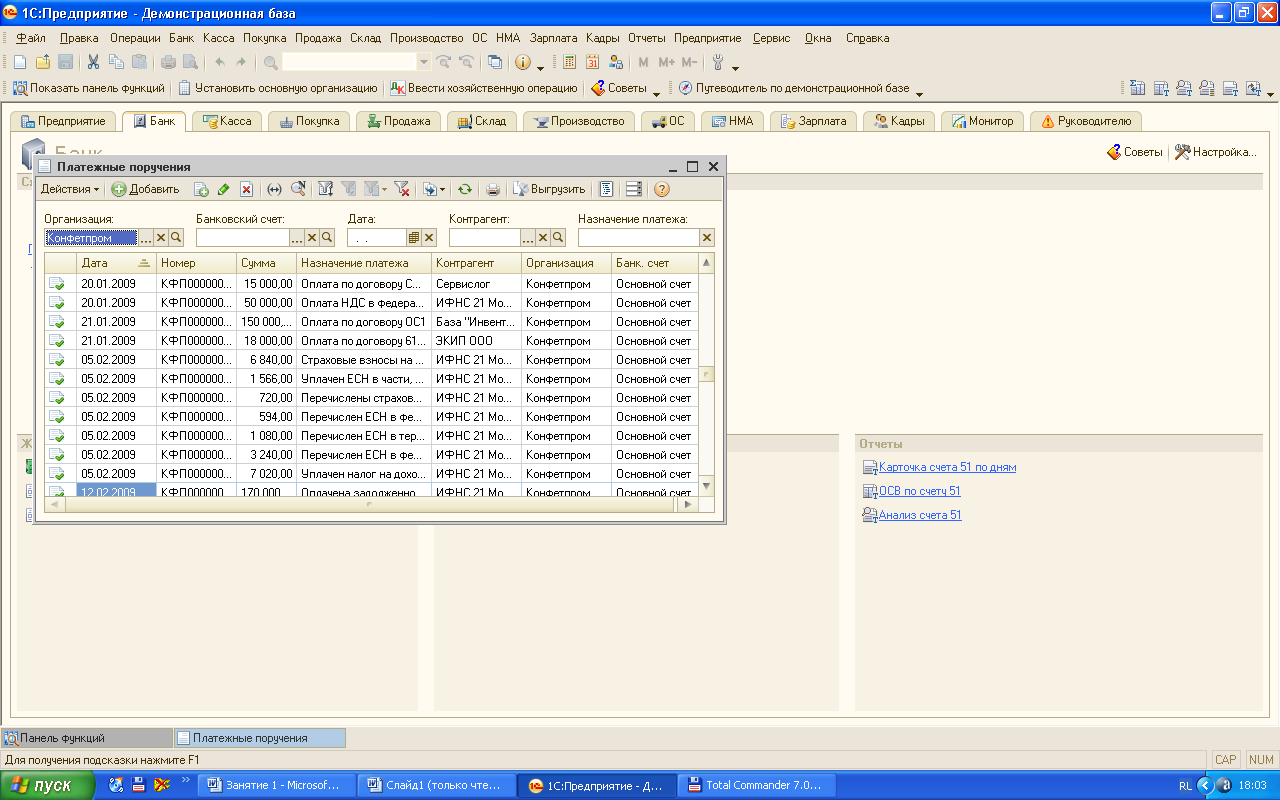Open the ОСВ по счету 51 report link

(919, 491)
